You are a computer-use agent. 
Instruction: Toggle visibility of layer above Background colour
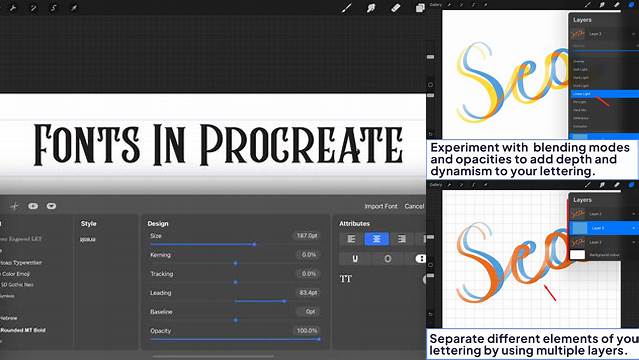click(x=634, y=242)
